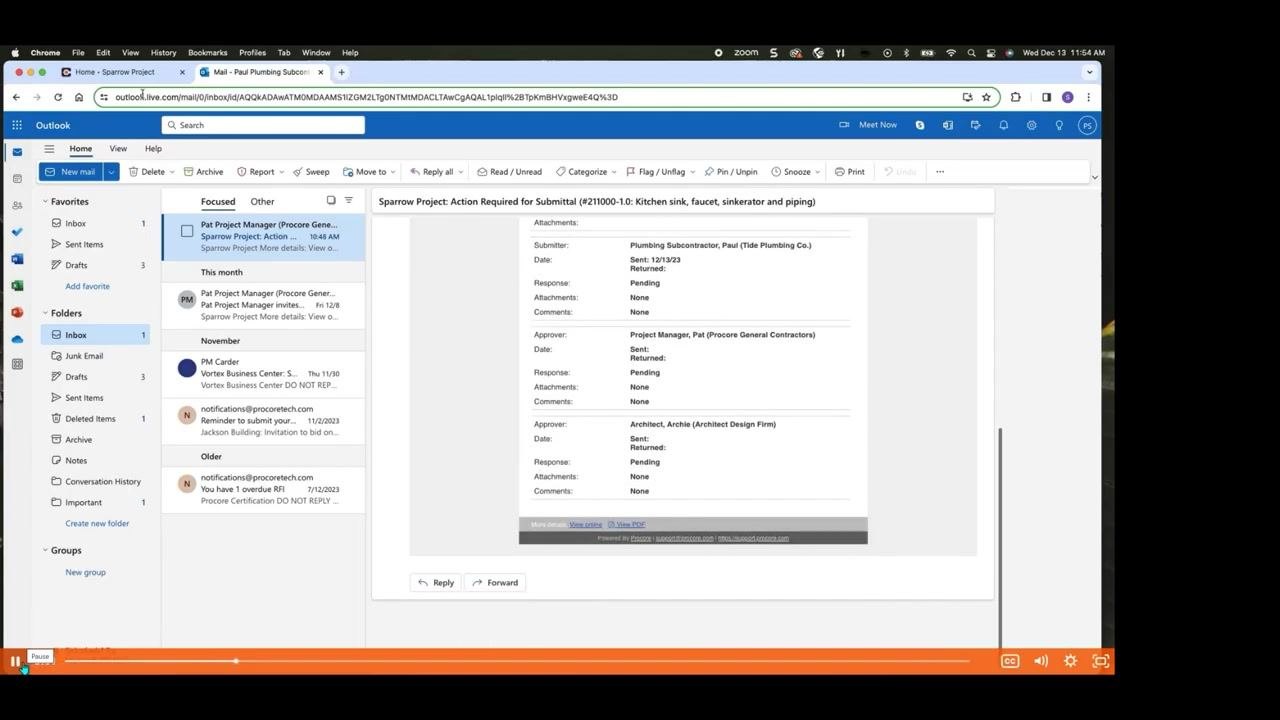
Task: Pause the video playback
Action: (15, 661)
